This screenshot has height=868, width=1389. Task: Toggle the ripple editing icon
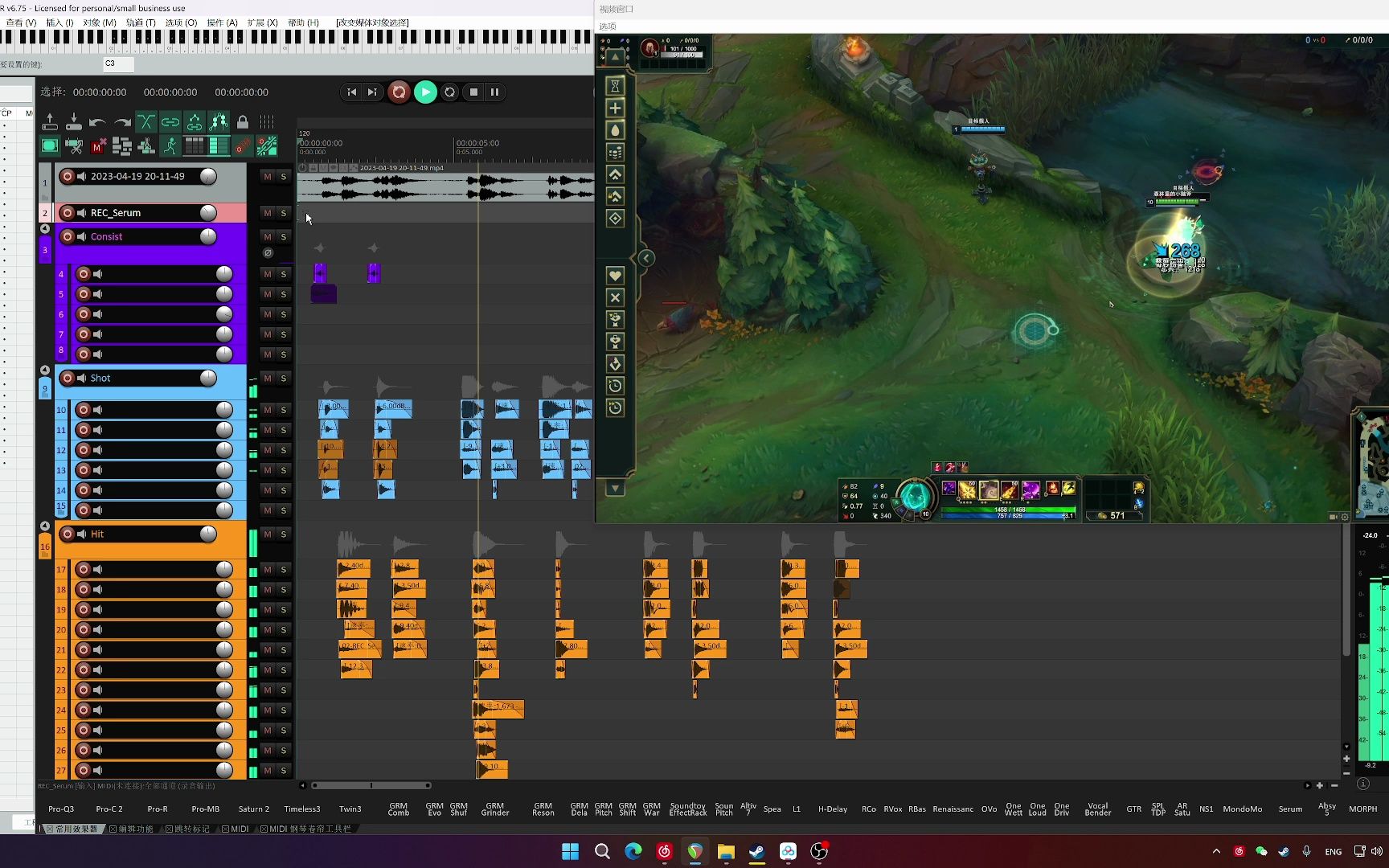point(194,122)
